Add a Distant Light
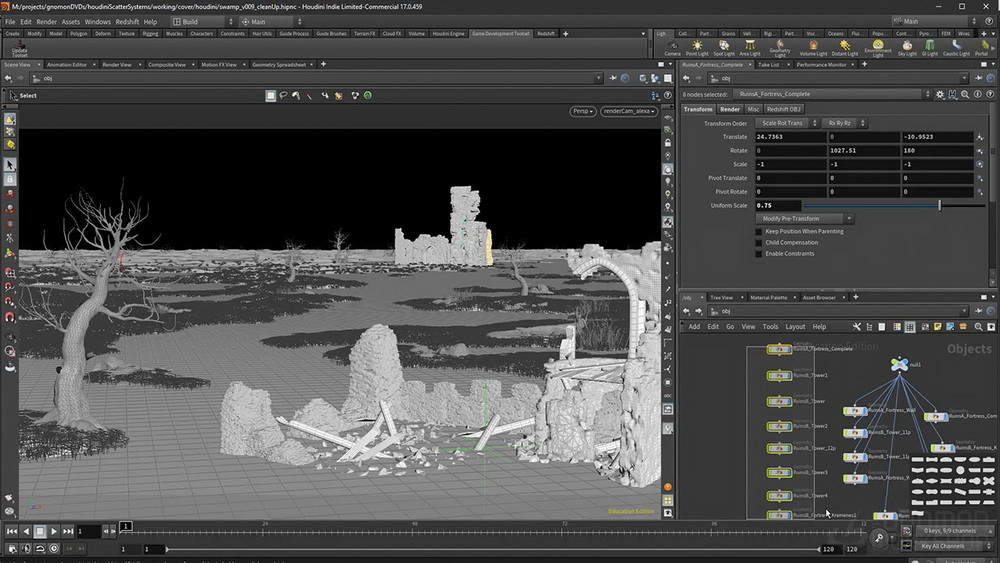Image resolution: width=1000 pixels, height=563 pixels. click(x=844, y=48)
